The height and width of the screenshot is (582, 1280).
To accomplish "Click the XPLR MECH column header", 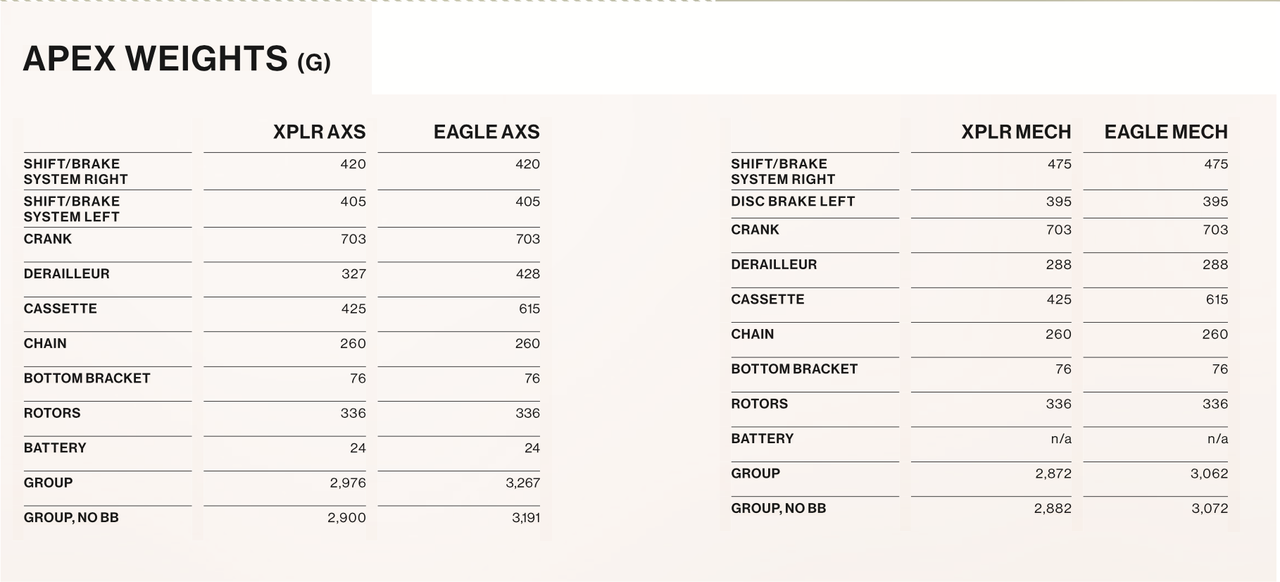I will (1015, 132).
